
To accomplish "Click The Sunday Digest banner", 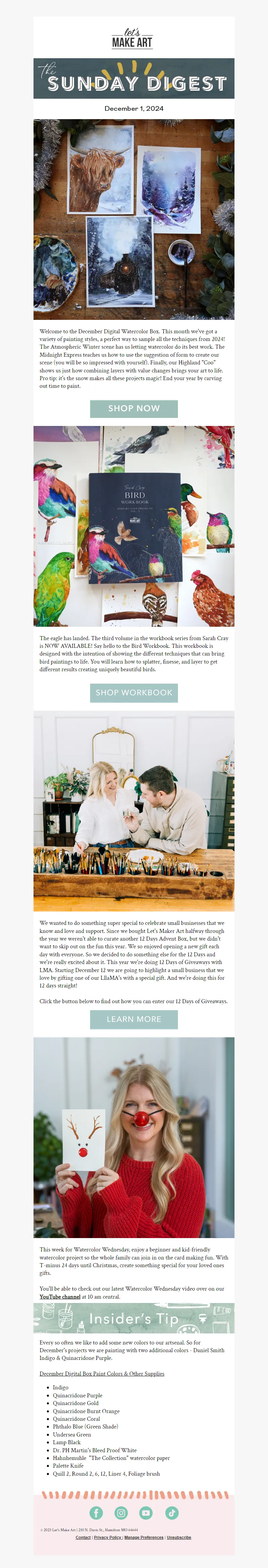I will (x=134, y=78).
